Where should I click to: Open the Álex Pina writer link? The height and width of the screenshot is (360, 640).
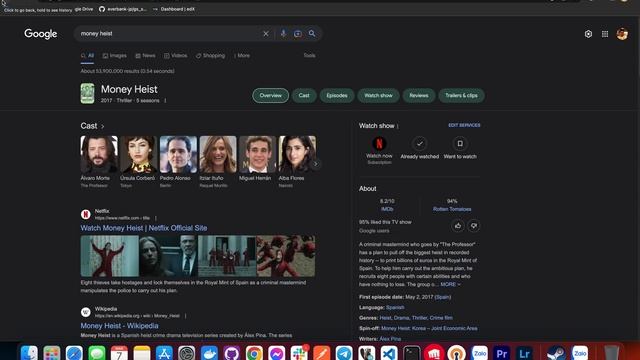click(x=390, y=339)
